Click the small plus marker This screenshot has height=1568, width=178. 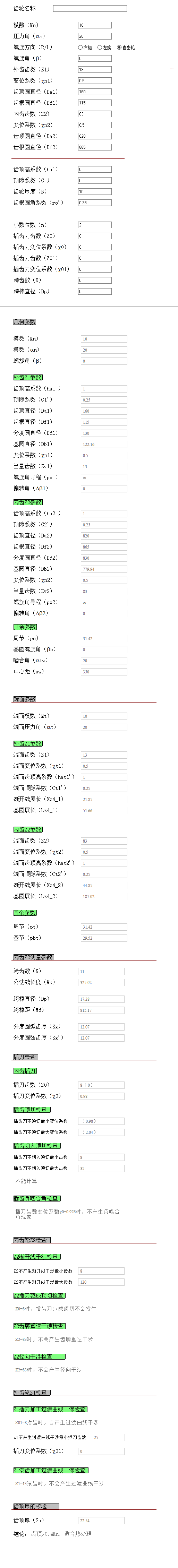pos(172,69)
